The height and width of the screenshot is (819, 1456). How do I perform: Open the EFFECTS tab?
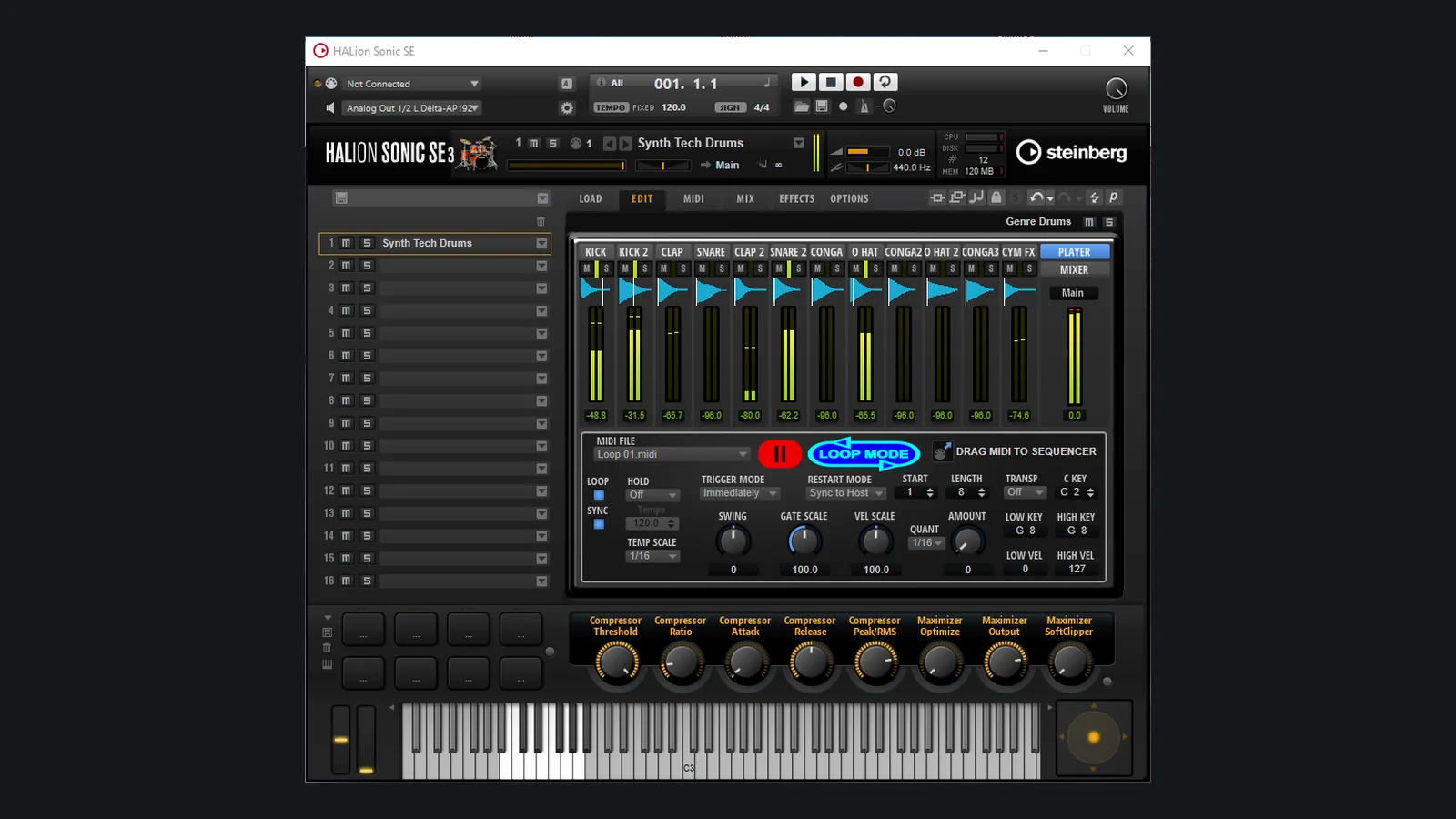pos(796,198)
